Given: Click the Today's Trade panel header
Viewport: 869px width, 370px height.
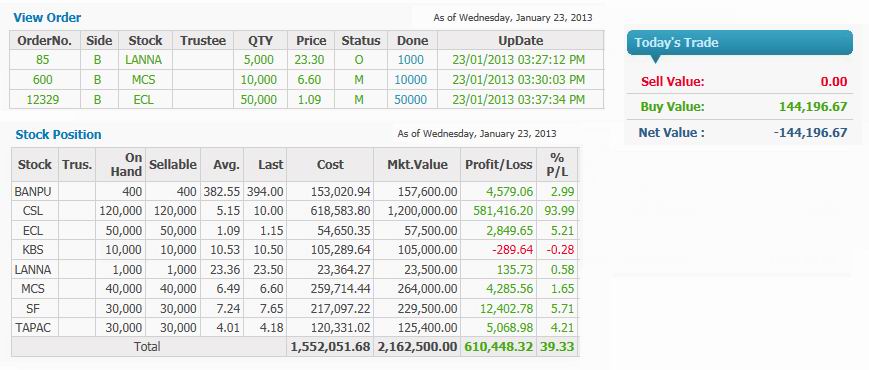Looking at the screenshot, I should click(740, 43).
